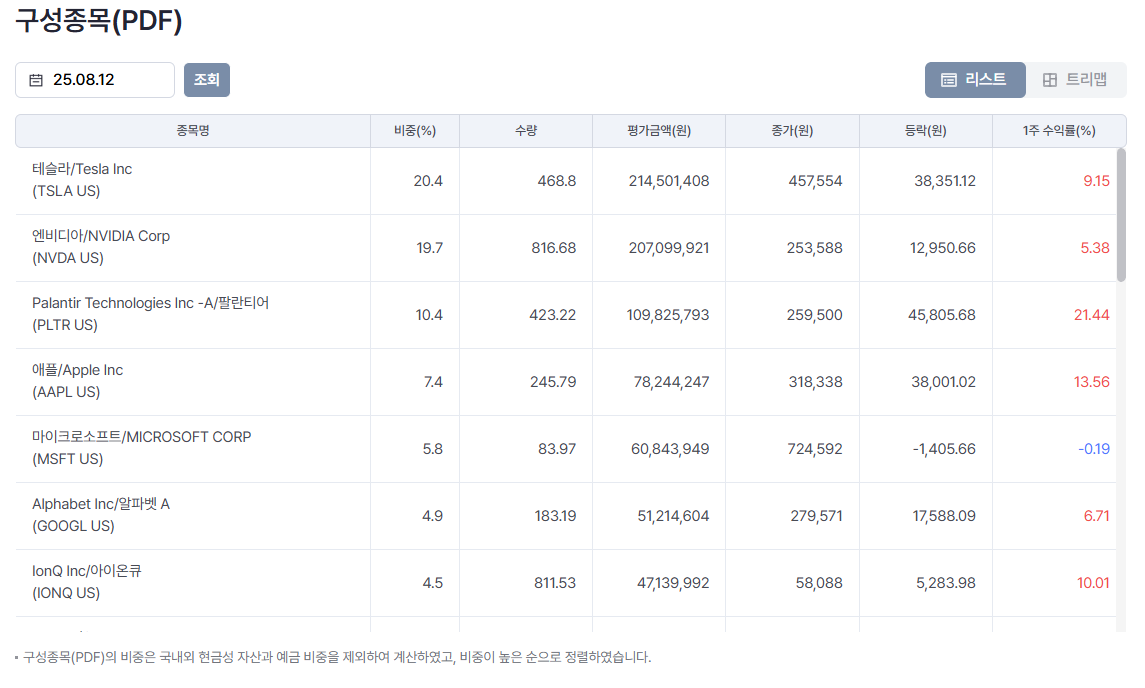Click Alphabet weekly return 6.71

[x=1096, y=516]
